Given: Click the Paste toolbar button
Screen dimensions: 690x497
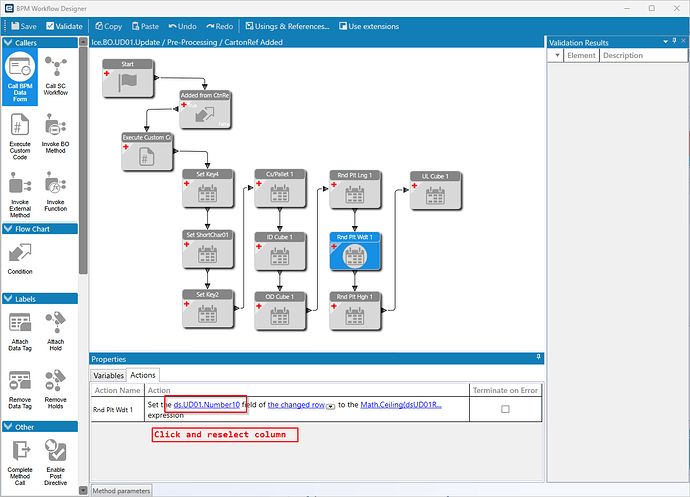Looking at the screenshot, I should [x=145, y=26].
